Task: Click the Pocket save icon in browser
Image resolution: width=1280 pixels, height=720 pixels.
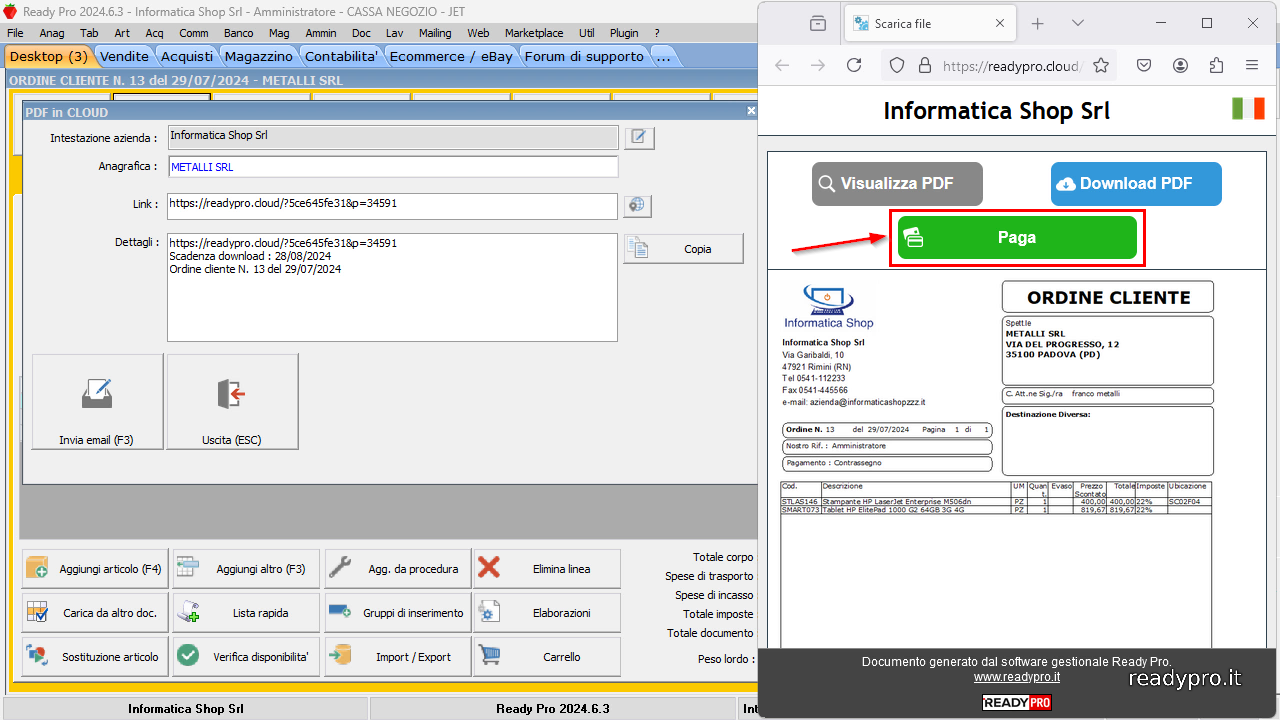Action: 1144,65
